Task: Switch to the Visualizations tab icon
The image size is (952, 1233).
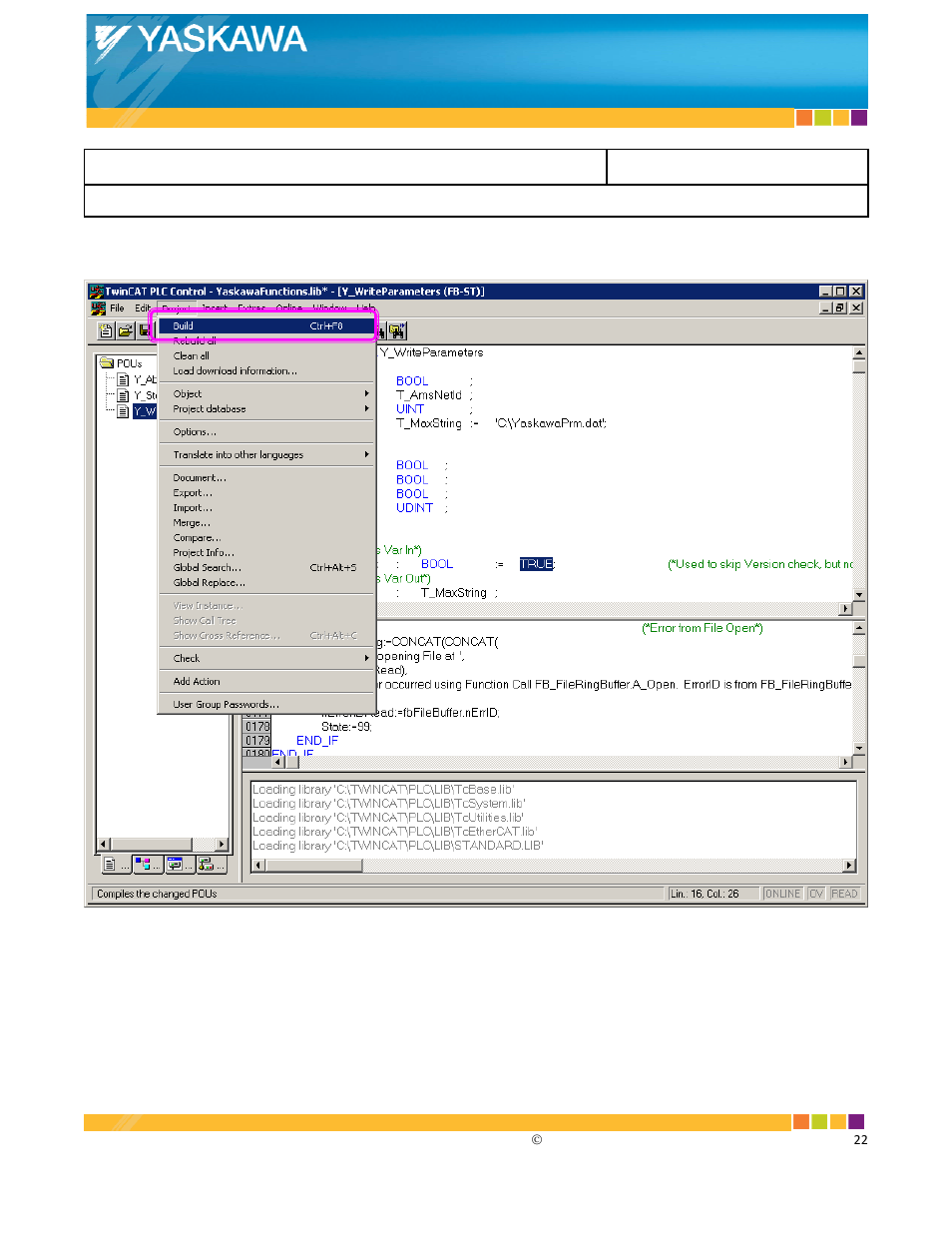Action: tap(179, 865)
